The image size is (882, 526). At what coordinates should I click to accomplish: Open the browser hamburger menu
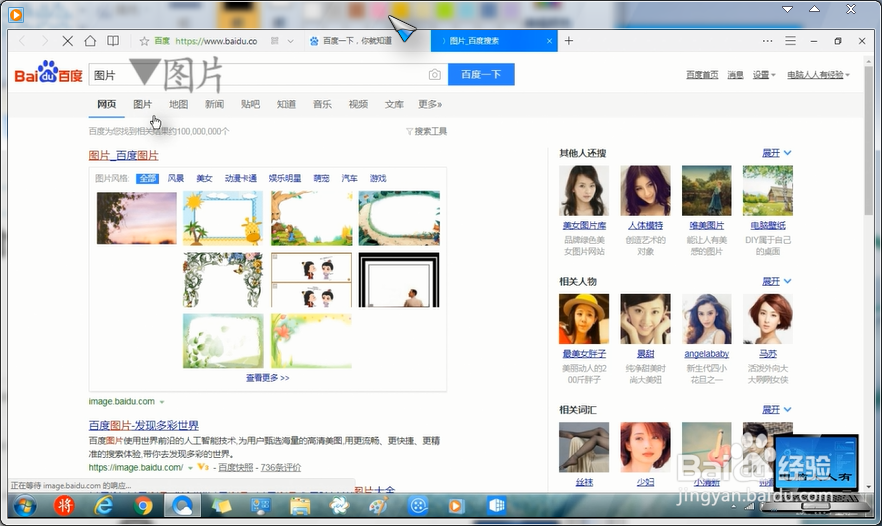790,41
